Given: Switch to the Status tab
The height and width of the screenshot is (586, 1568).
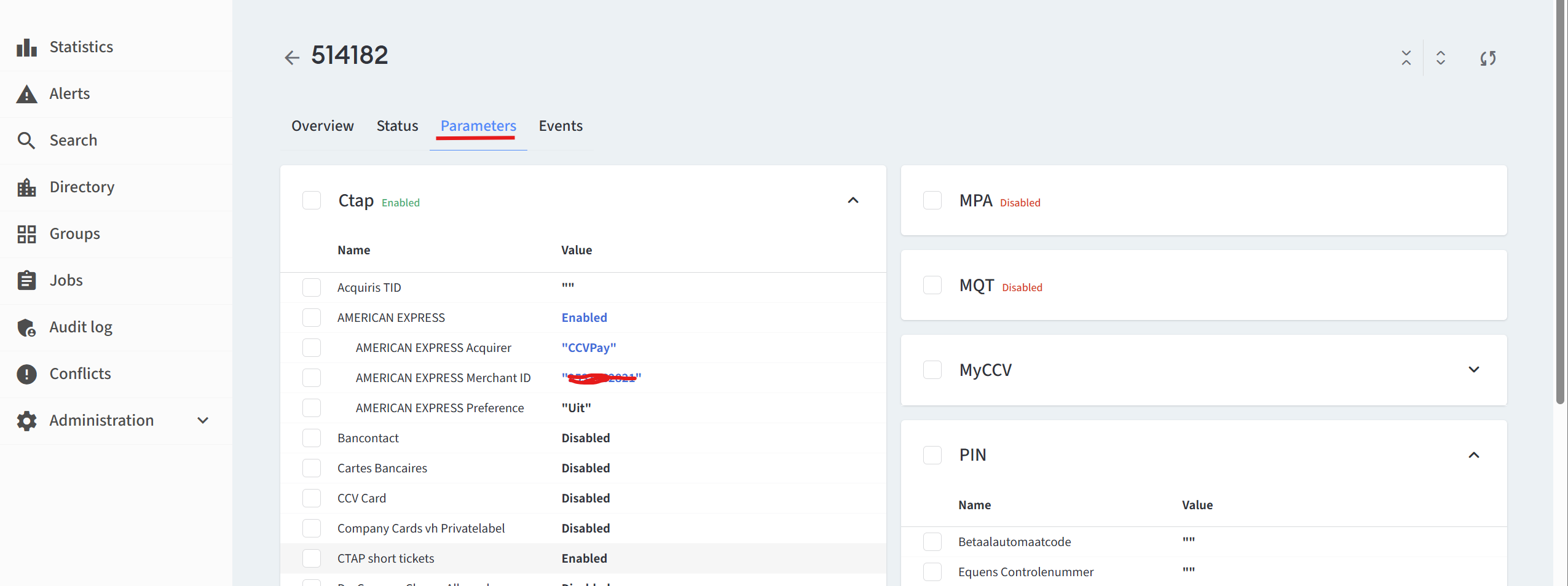Looking at the screenshot, I should [397, 126].
